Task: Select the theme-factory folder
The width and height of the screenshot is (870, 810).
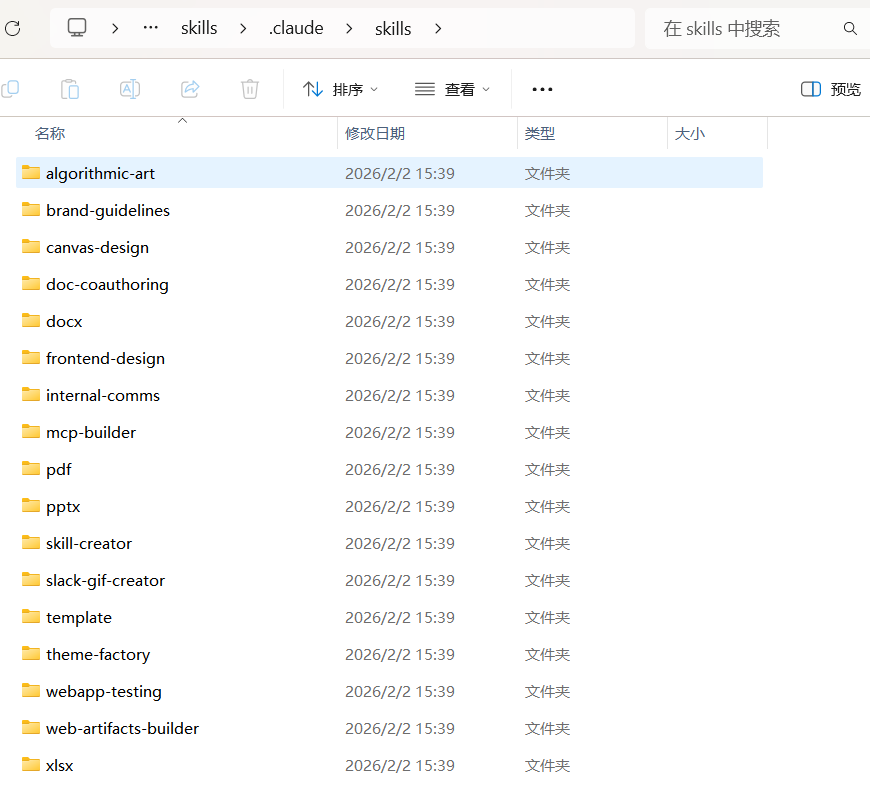Action: click(x=390, y=654)
